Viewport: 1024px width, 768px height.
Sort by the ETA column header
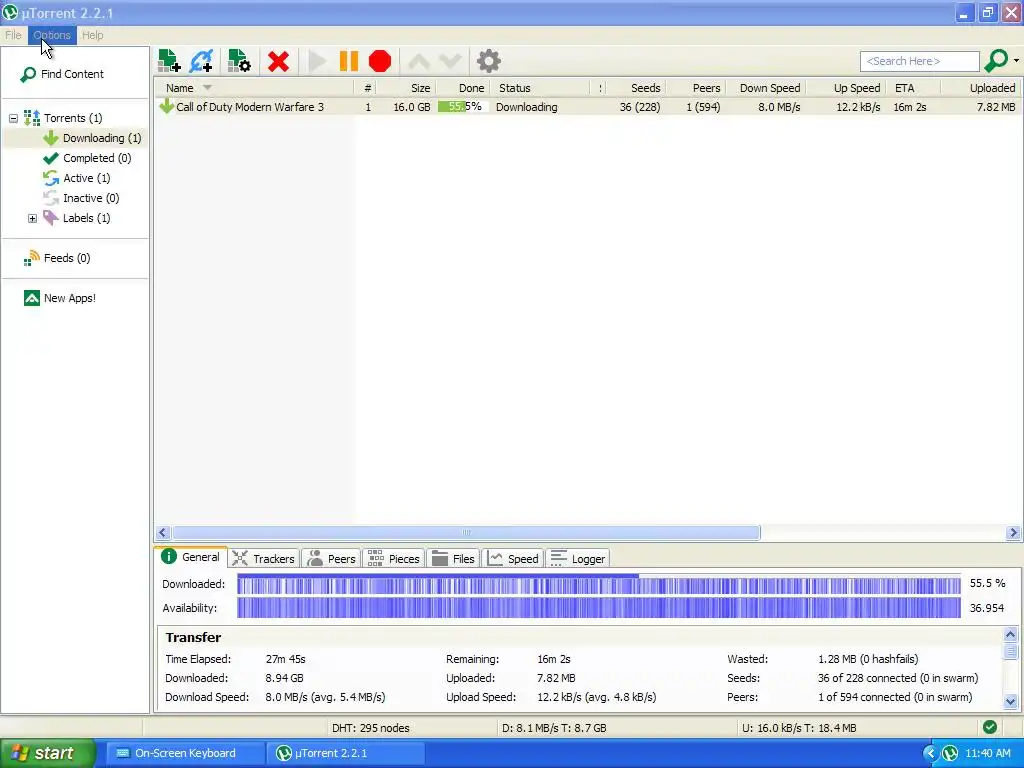click(x=914, y=88)
